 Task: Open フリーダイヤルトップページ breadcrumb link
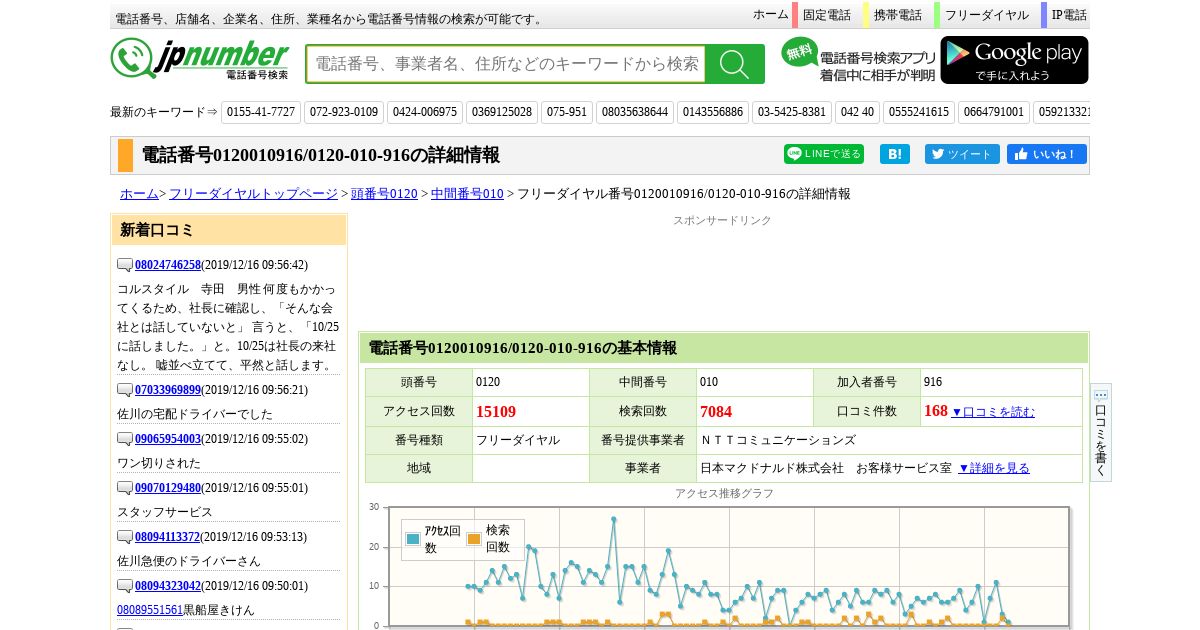pos(253,194)
